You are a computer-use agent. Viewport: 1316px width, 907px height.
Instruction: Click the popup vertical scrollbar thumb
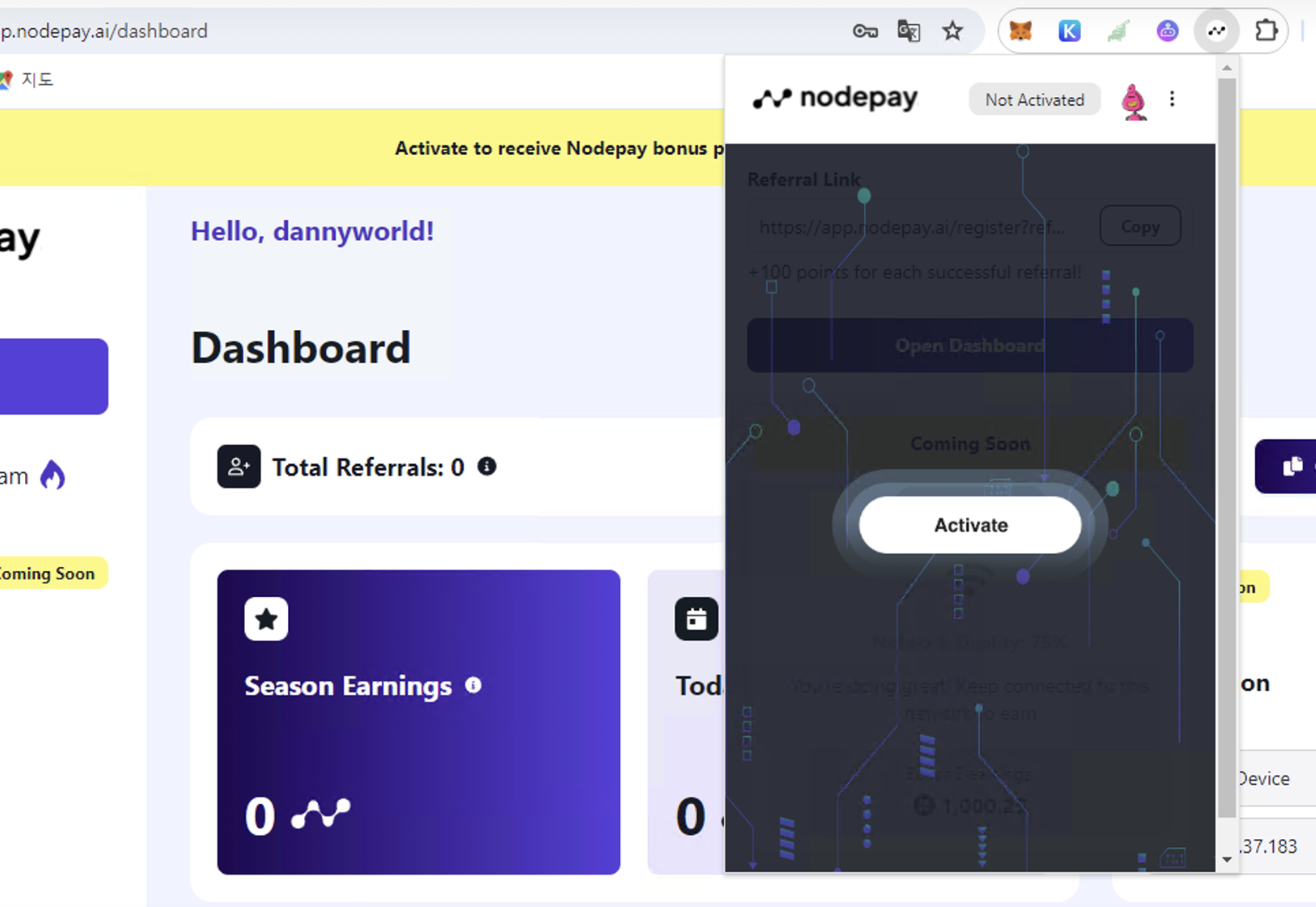1227,448
